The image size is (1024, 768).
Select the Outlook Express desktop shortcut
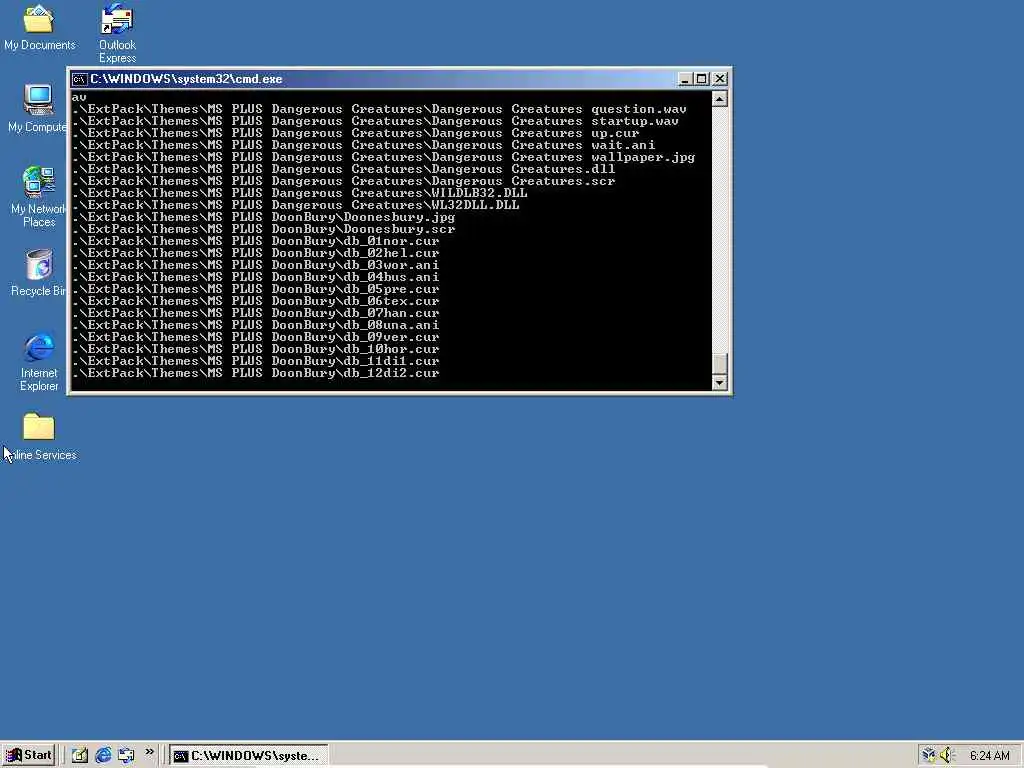(118, 33)
